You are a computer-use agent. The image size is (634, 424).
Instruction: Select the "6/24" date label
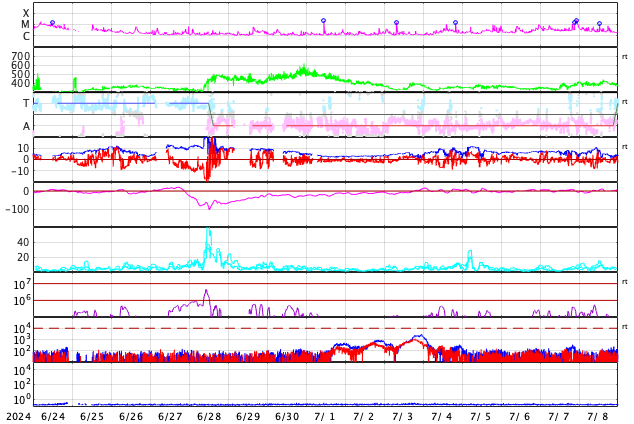coord(53,416)
